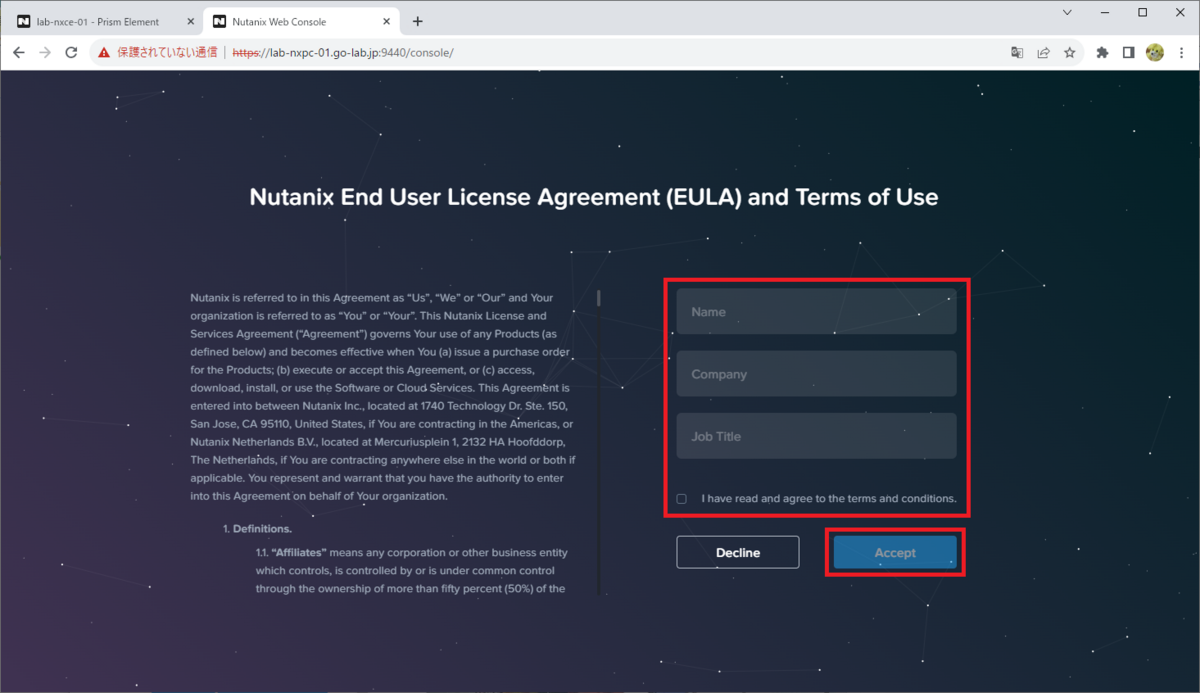Open the Google Translate icon in address bar
The height and width of the screenshot is (693, 1200).
click(1017, 52)
